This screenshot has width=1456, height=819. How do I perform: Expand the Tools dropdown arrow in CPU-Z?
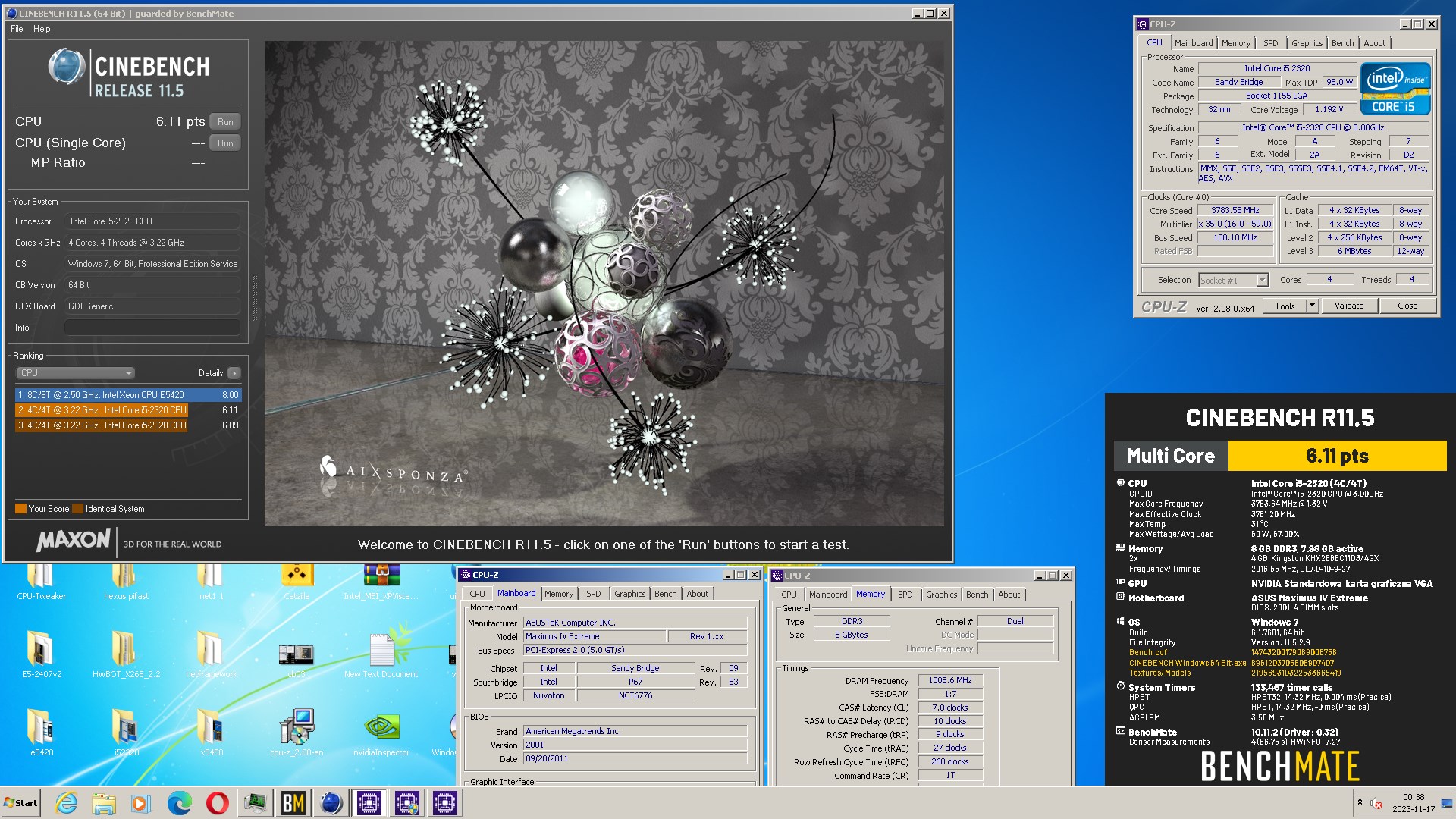pos(1312,306)
